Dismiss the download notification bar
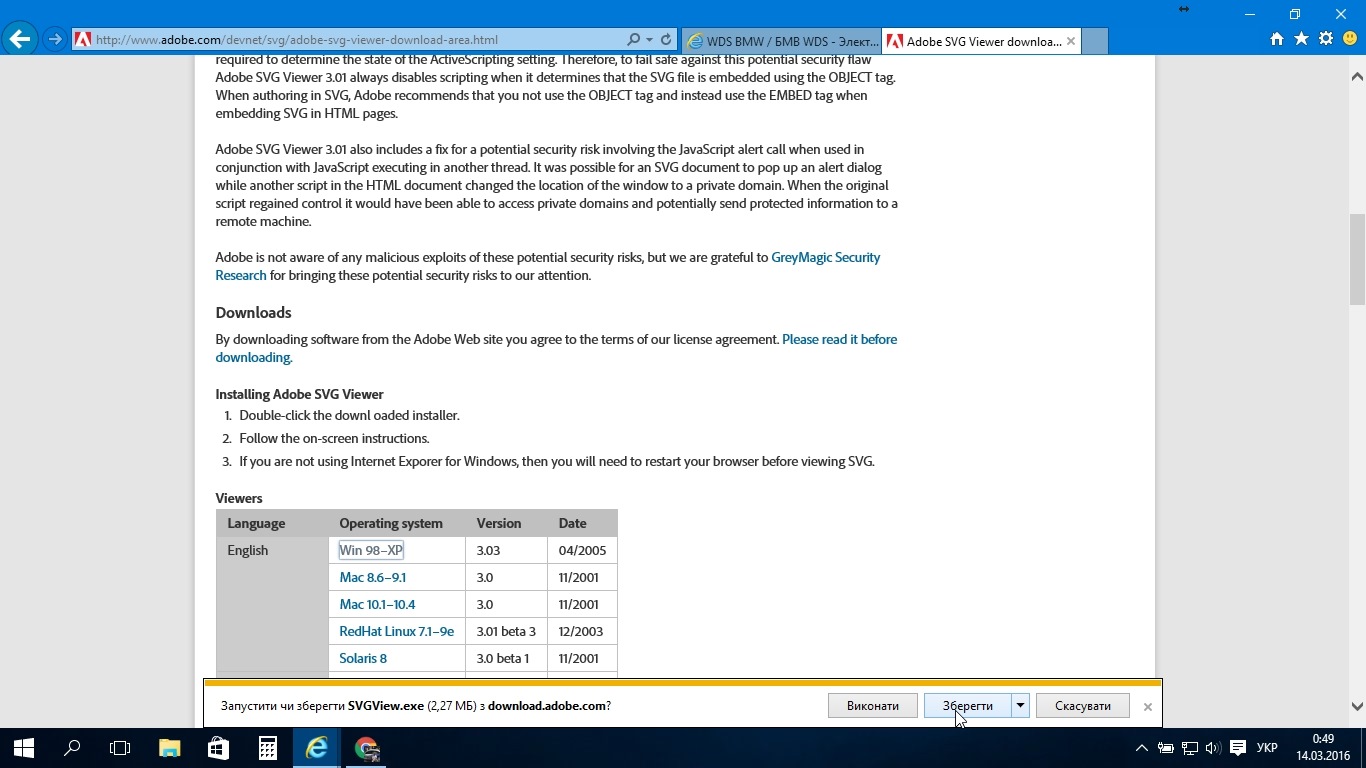The width and height of the screenshot is (1366, 768). (1148, 706)
